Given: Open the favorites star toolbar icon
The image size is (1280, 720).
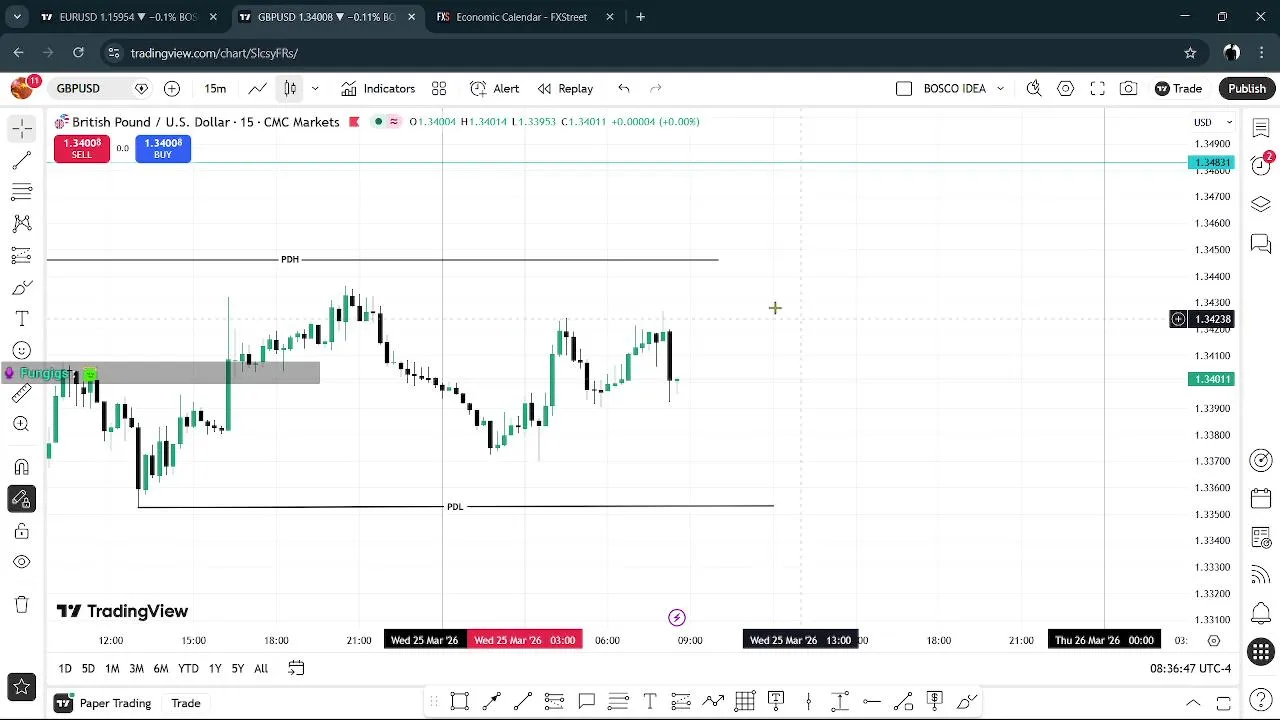Looking at the screenshot, I should tap(22, 686).
